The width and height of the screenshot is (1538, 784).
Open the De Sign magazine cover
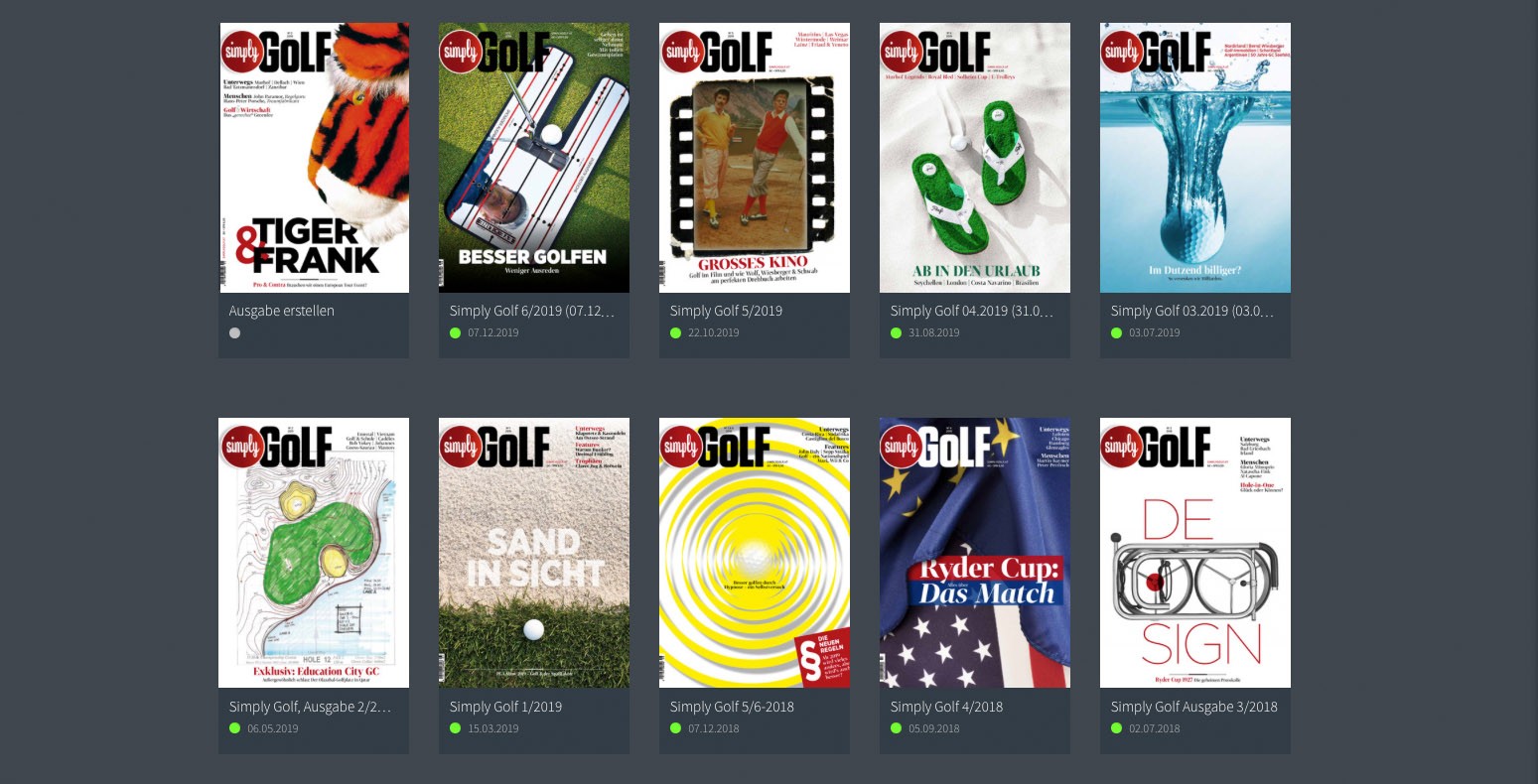(1195, 553)
